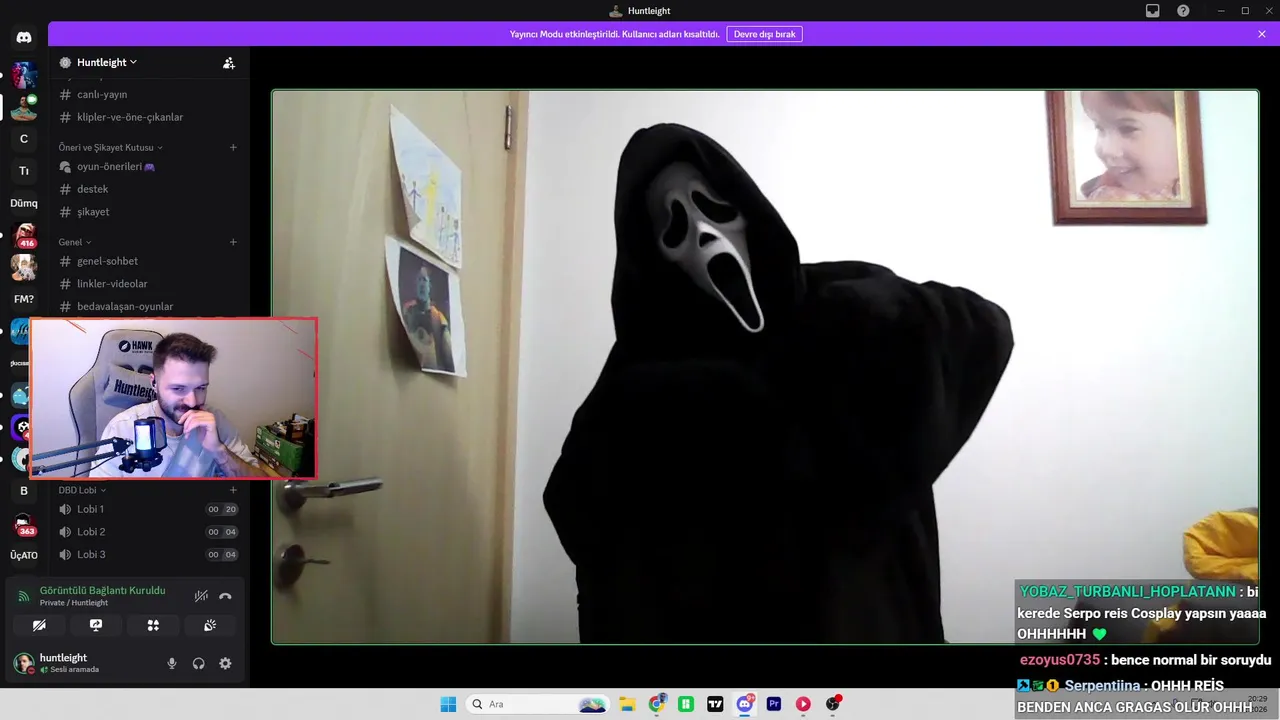Toggle screen sharing button
Image resolution: width=1280 pixels, height=720 pixels.
pyautogui.click(x=96, y=625)
